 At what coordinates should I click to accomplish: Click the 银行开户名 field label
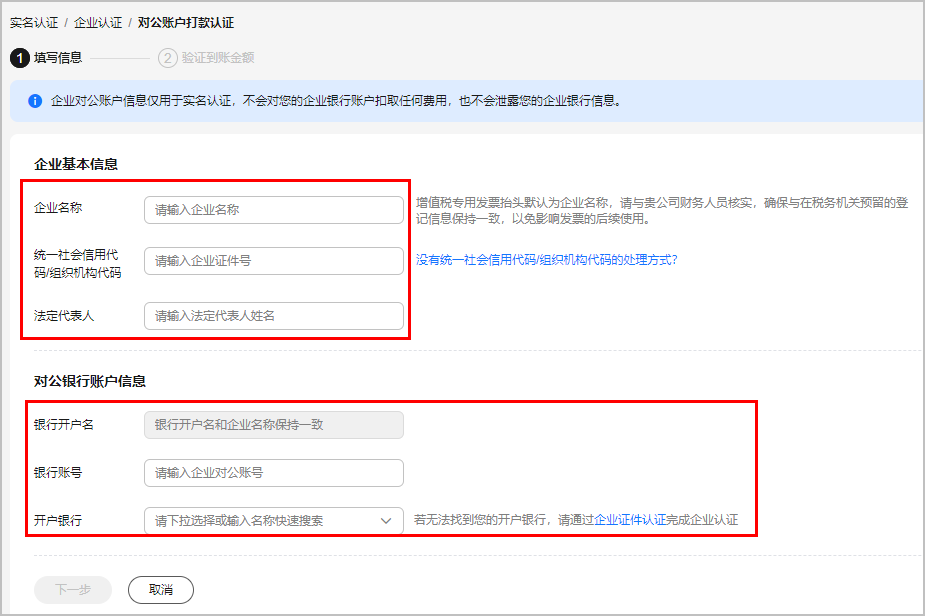(x=64, y=425)
